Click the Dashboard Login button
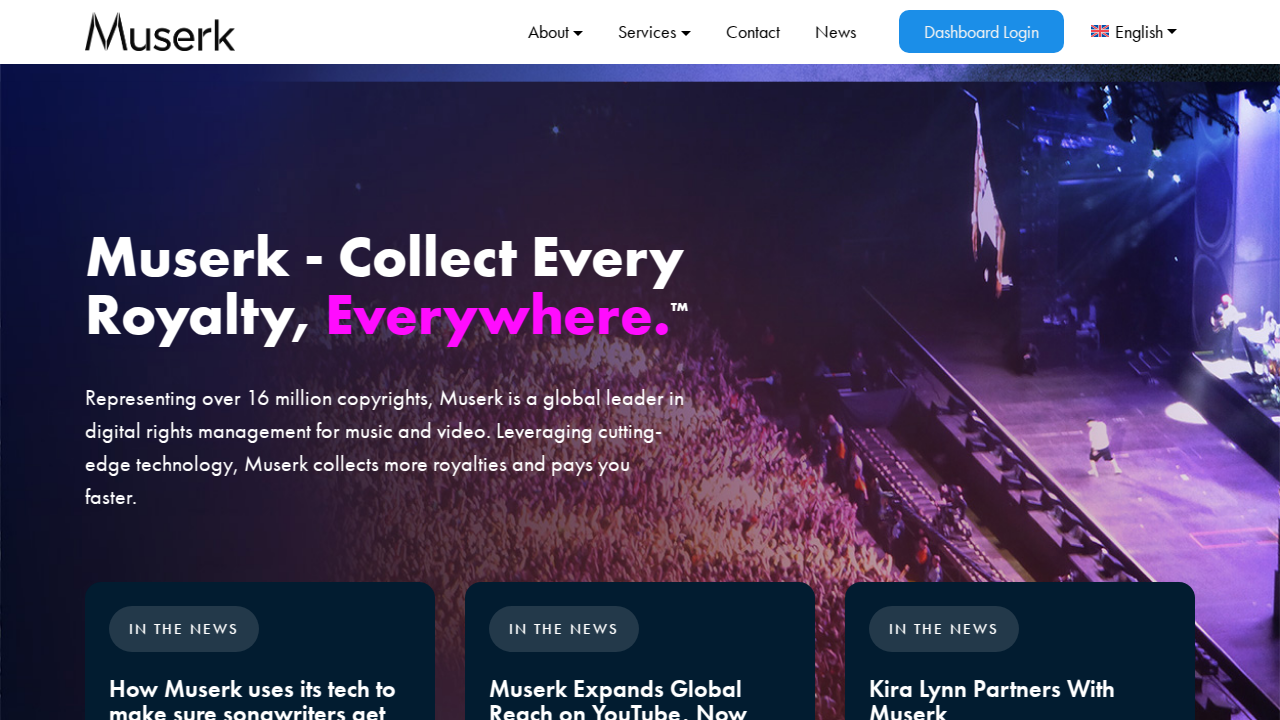Viewport: 1280px width, 720px height. click(981, 32)
